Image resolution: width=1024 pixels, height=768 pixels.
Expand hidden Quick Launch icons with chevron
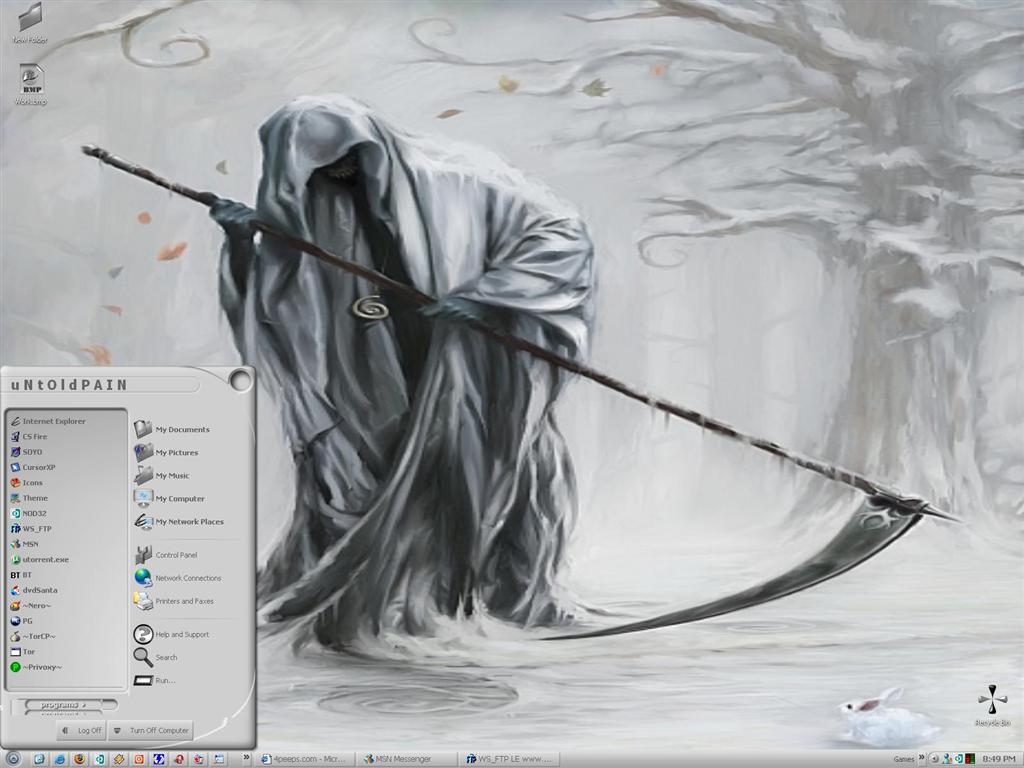click(246, 758)
